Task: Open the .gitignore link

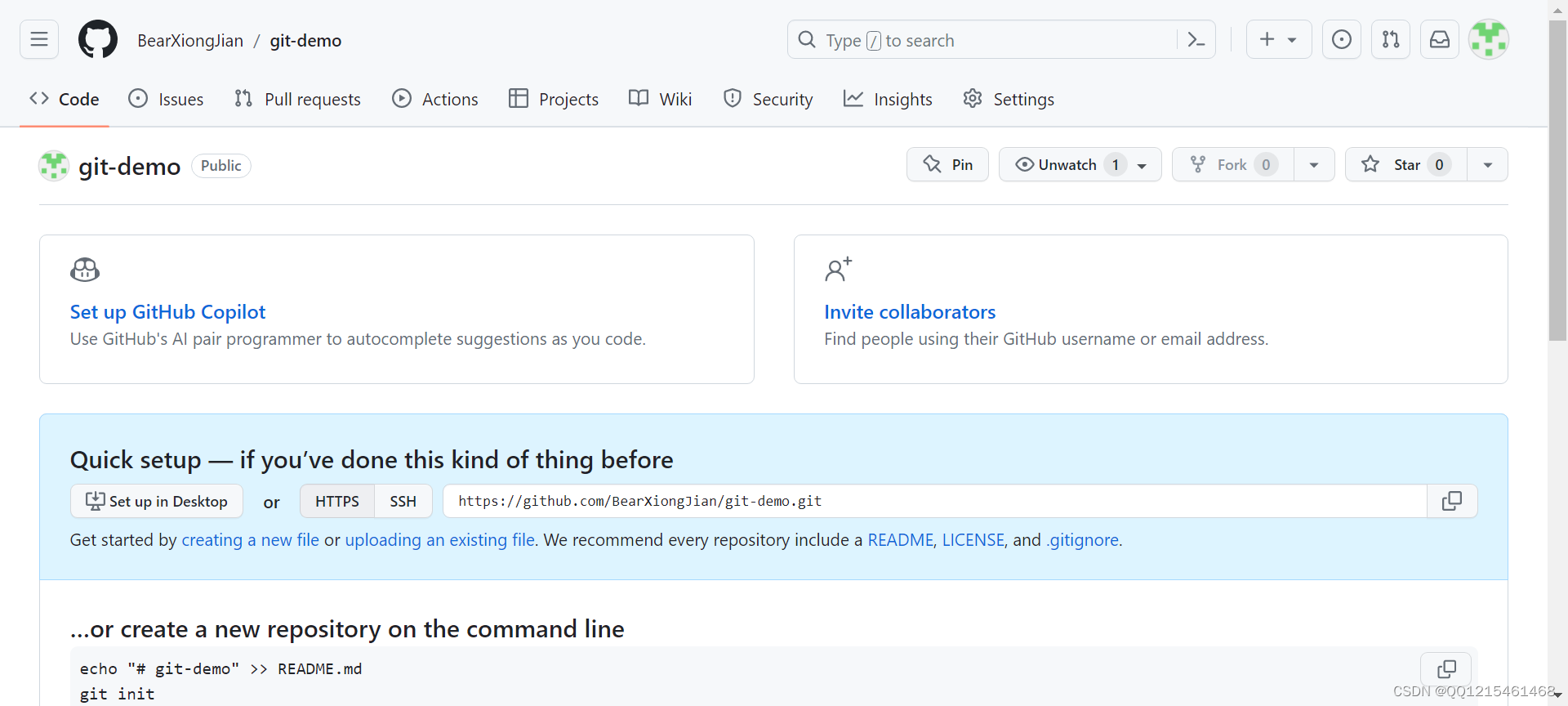Action: pos(1083,540)
